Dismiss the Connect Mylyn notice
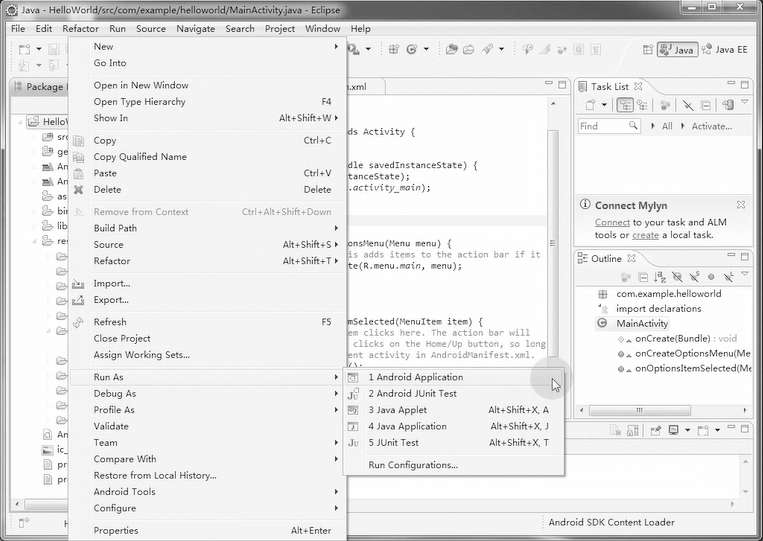This screenshot has height=541, width=763. pyautogui.click(x=740, y=205)
